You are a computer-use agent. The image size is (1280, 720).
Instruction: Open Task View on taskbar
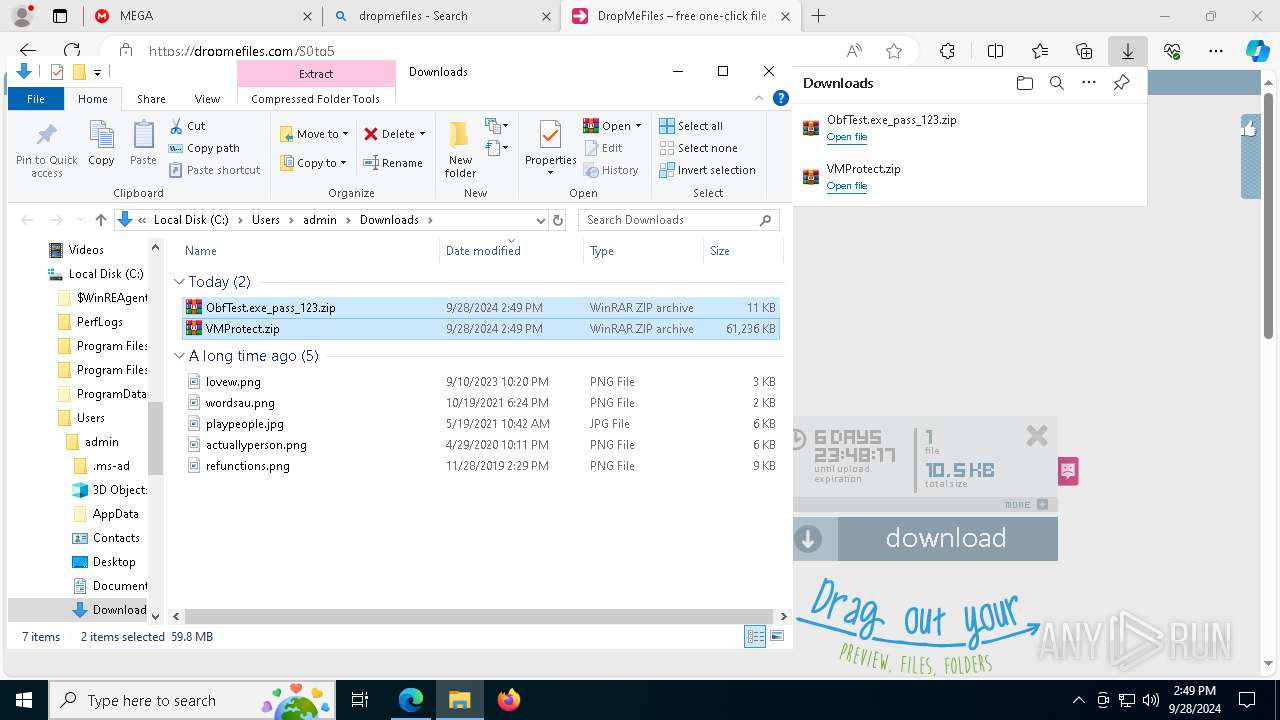click(361, 700)
